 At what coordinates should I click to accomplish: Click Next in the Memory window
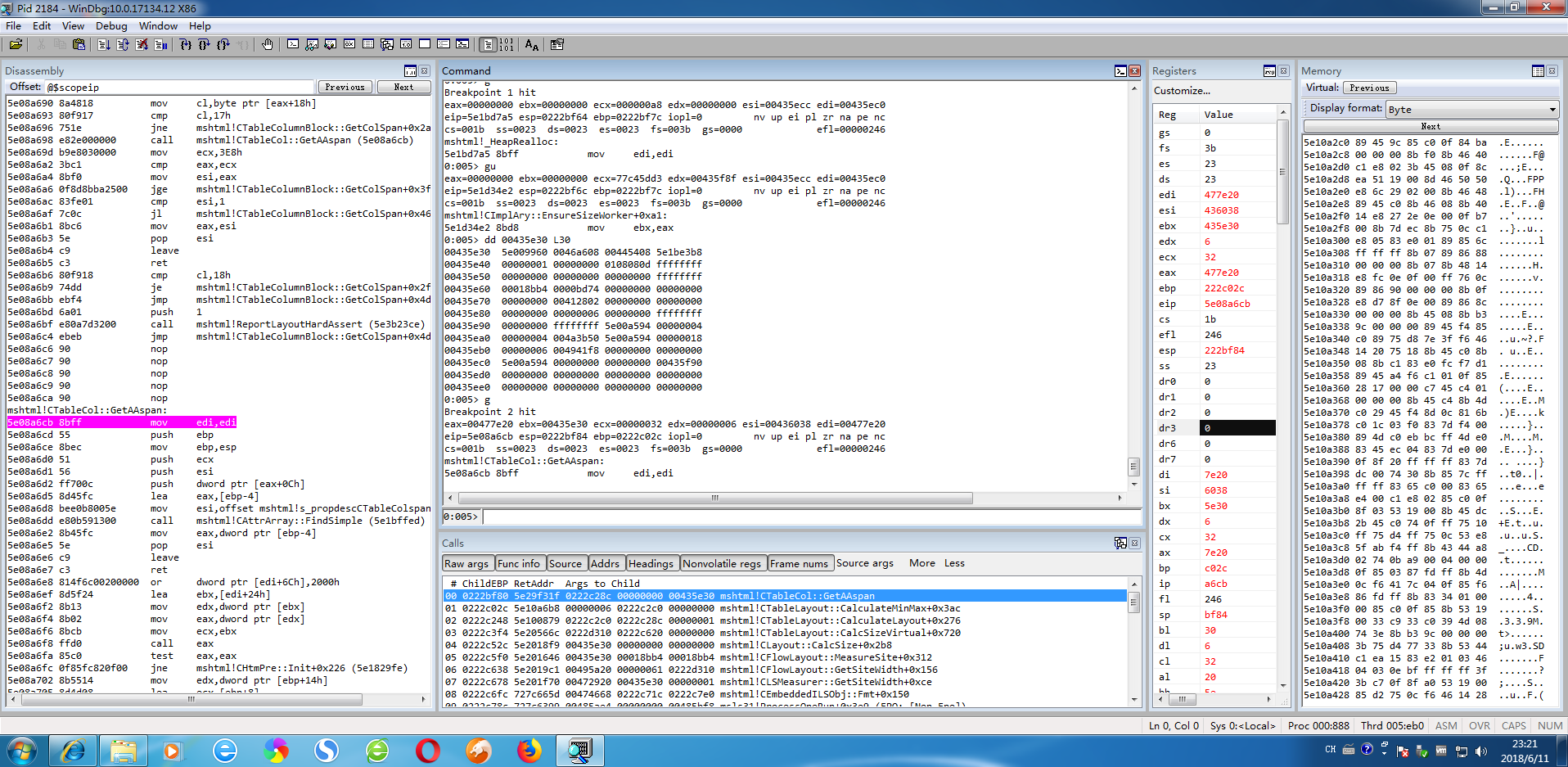1431,126
